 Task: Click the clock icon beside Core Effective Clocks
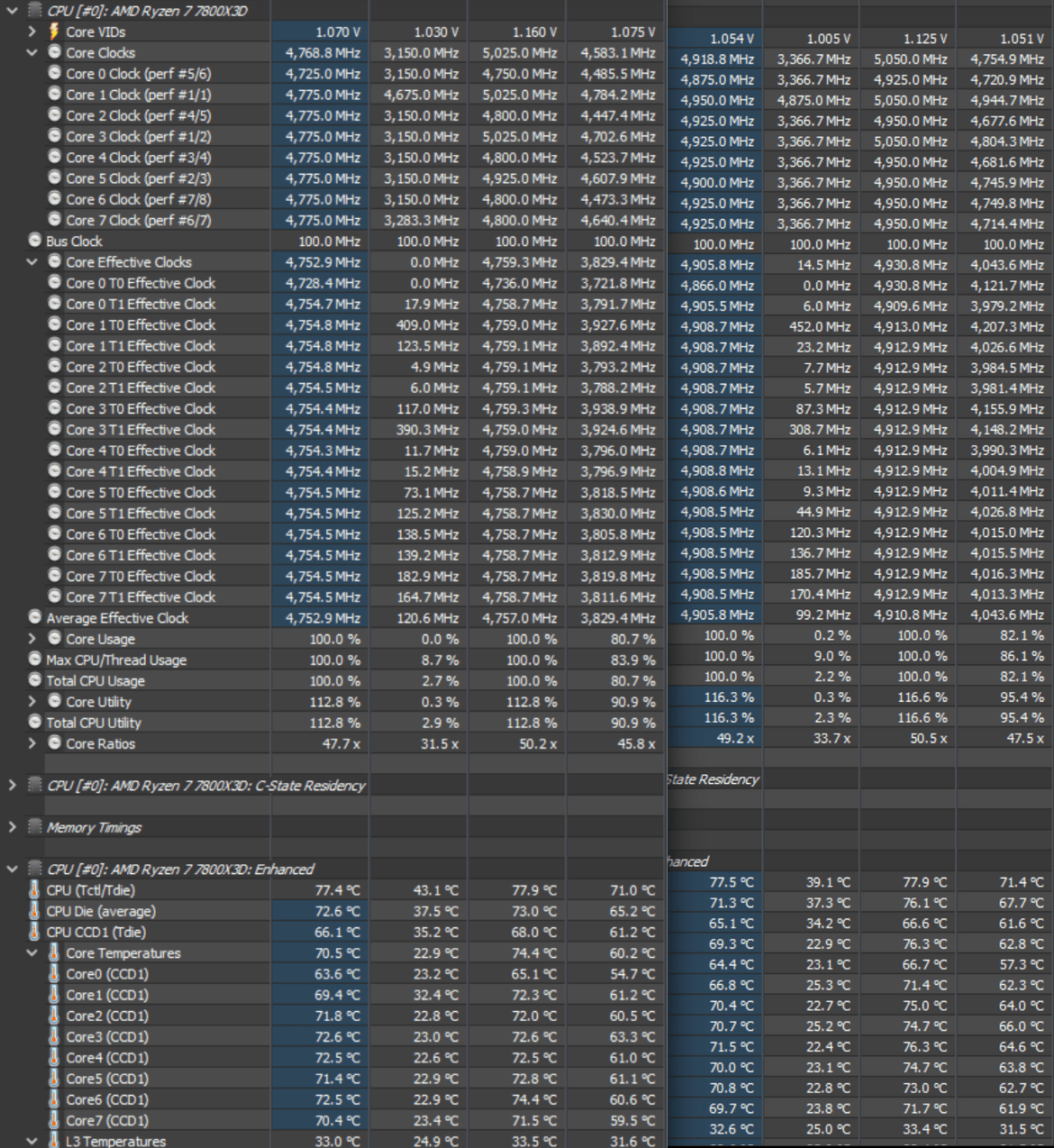[x=54, y=261]
